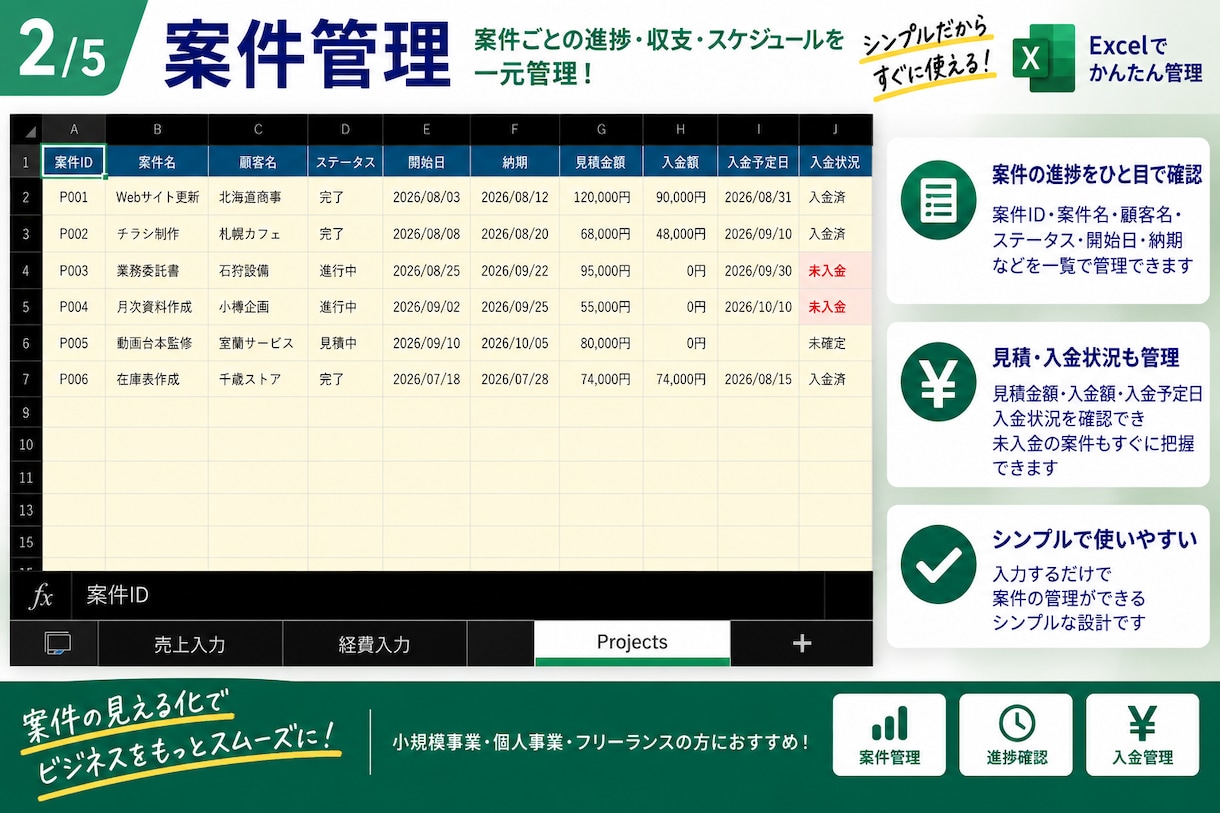Select cell 2026/08/31
1220x813 pixels.
point(758,197)
